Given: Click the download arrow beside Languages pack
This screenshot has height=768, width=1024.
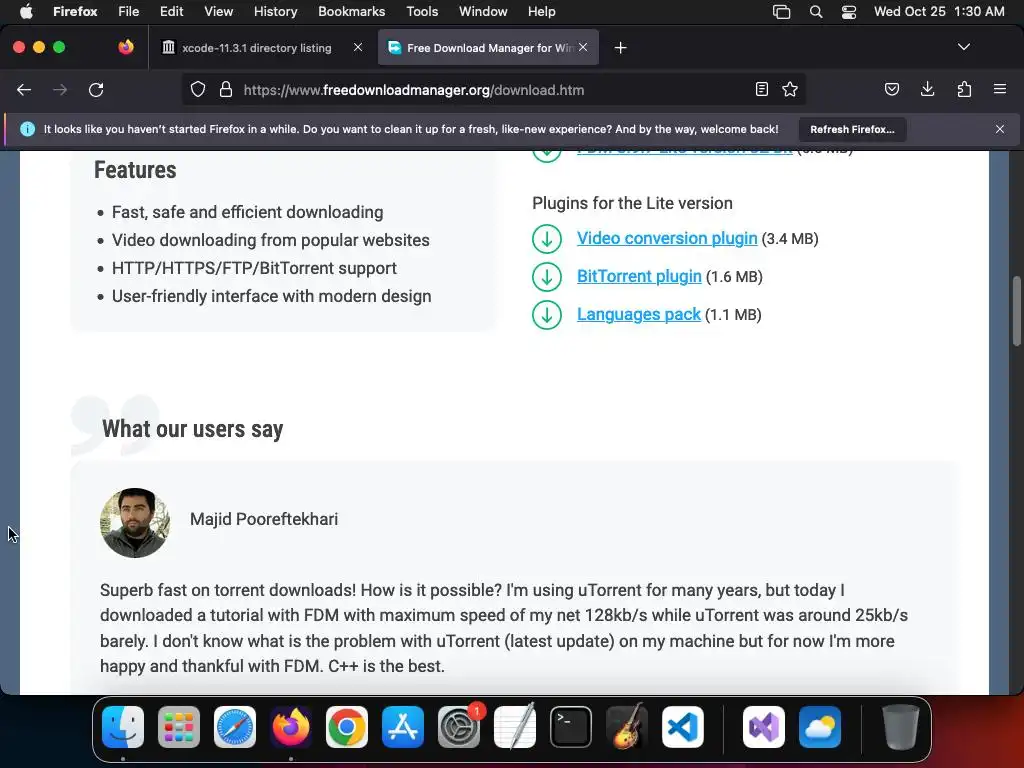Looking at the screenshot, I should [x=547, y=315].
